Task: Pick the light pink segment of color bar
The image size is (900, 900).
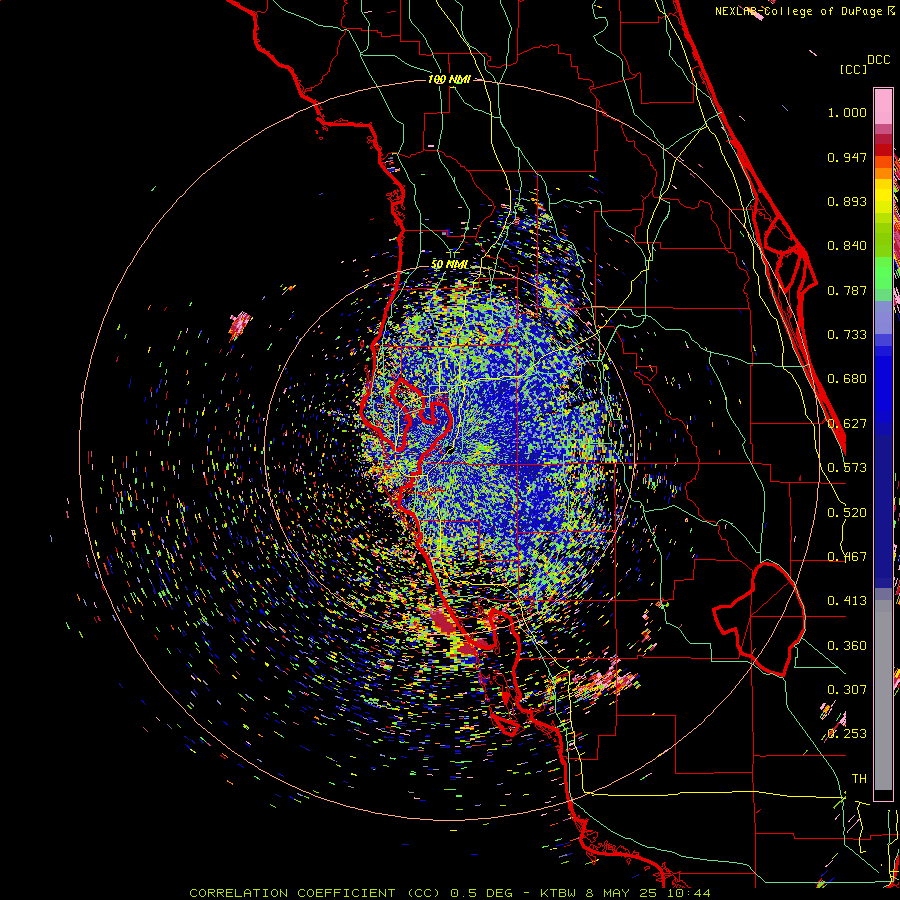Action: (883, 106)
